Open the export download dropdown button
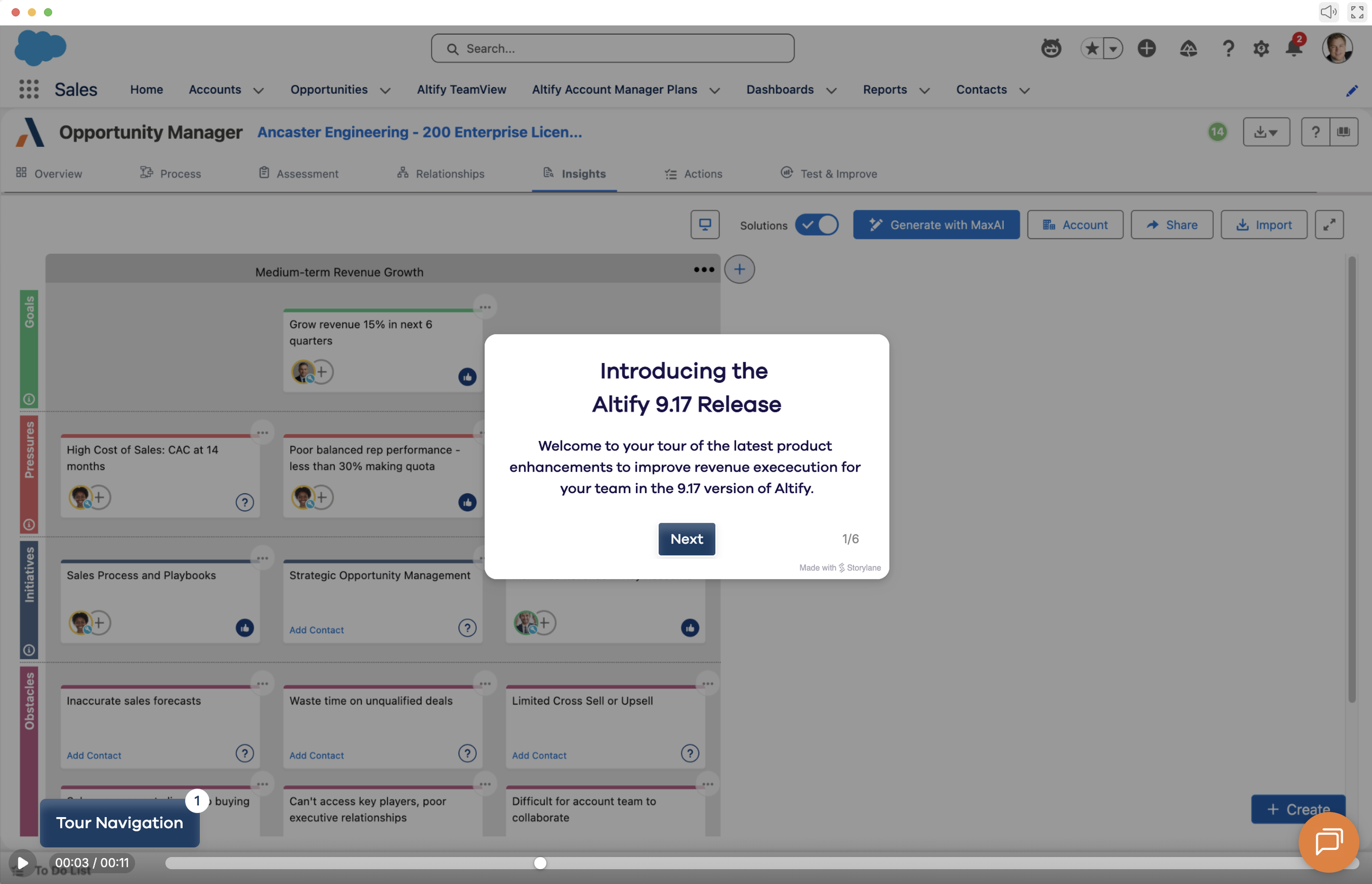The height and width of the screenshot is (884, 1372). pos(1266,132)
